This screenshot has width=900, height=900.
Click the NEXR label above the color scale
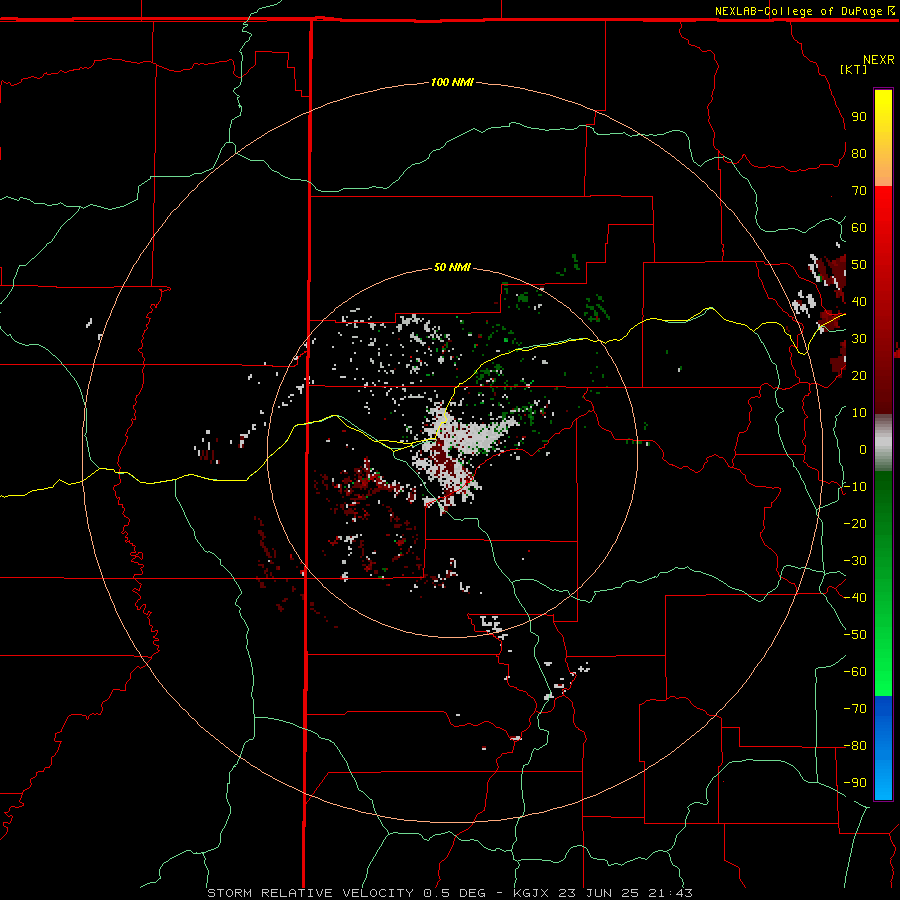point(879,60)
